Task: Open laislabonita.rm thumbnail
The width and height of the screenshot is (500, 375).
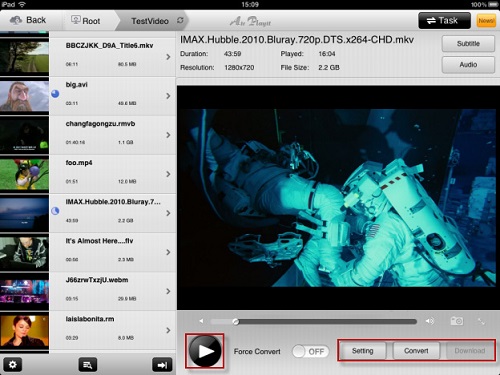Action: point(24,330)
